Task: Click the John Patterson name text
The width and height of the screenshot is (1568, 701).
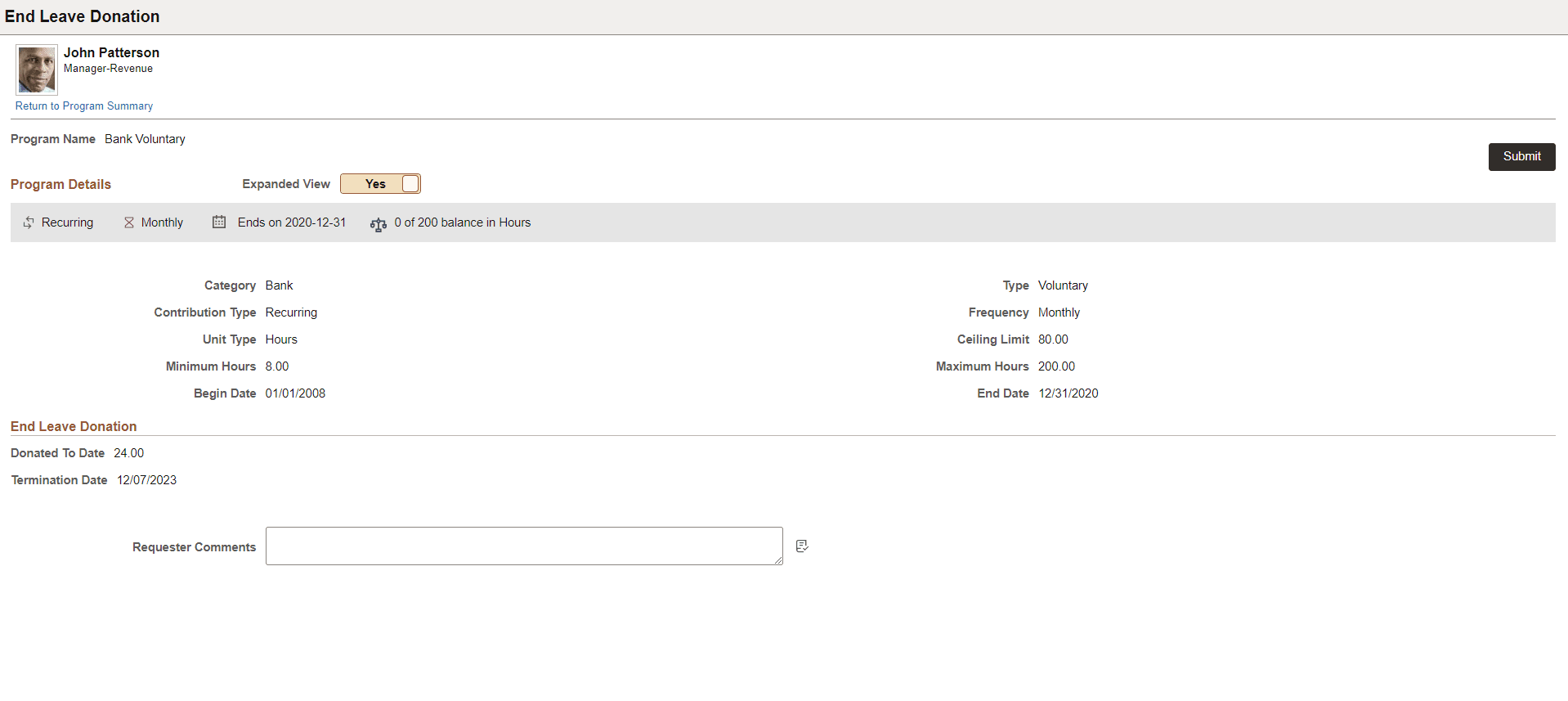Action: tap(112, 52)
